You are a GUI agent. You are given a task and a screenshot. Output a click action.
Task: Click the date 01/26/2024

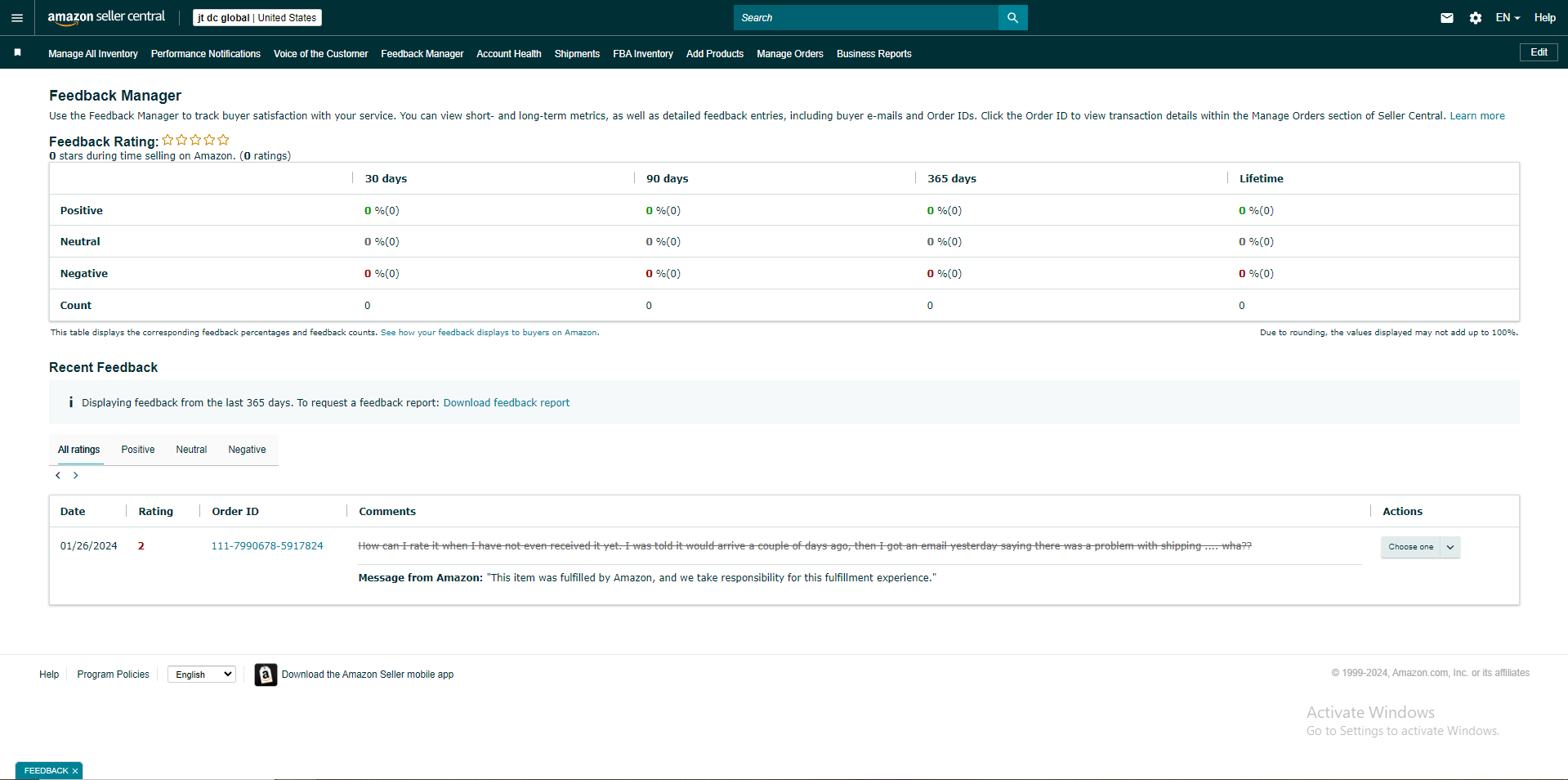[89, 546]
